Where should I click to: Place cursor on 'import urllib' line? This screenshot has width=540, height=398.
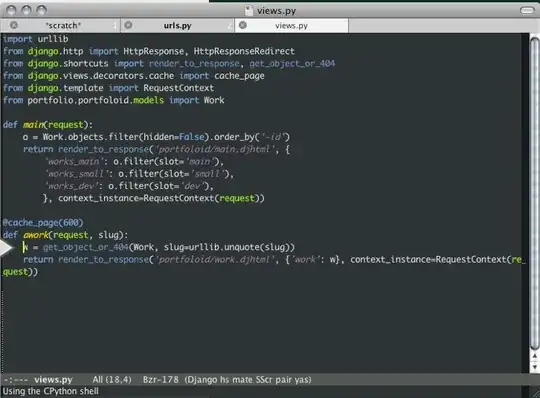pos(35,39)
